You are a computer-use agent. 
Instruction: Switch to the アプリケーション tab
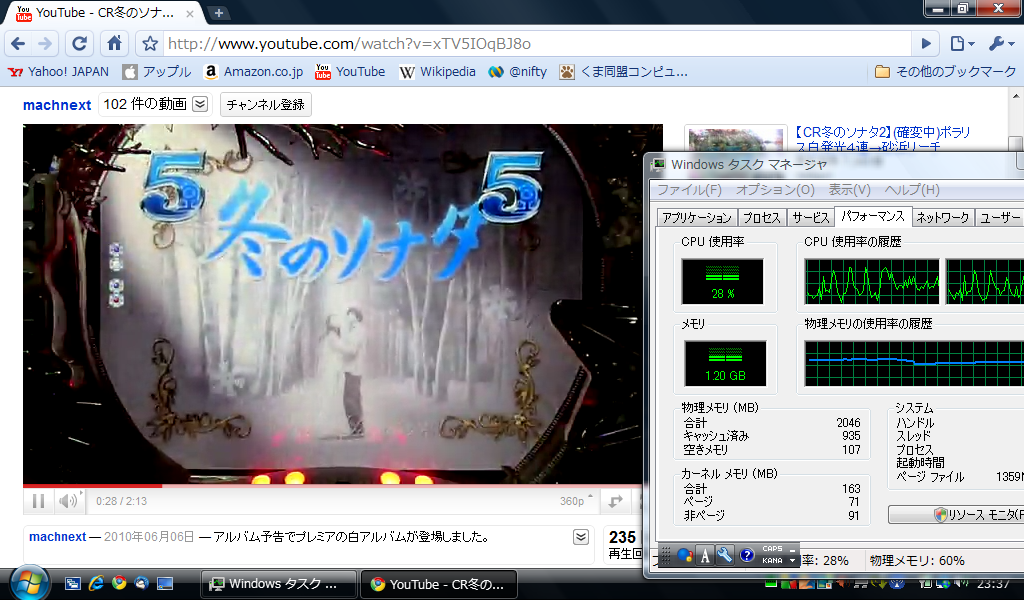pyautogui.click(x=697, y=217)
